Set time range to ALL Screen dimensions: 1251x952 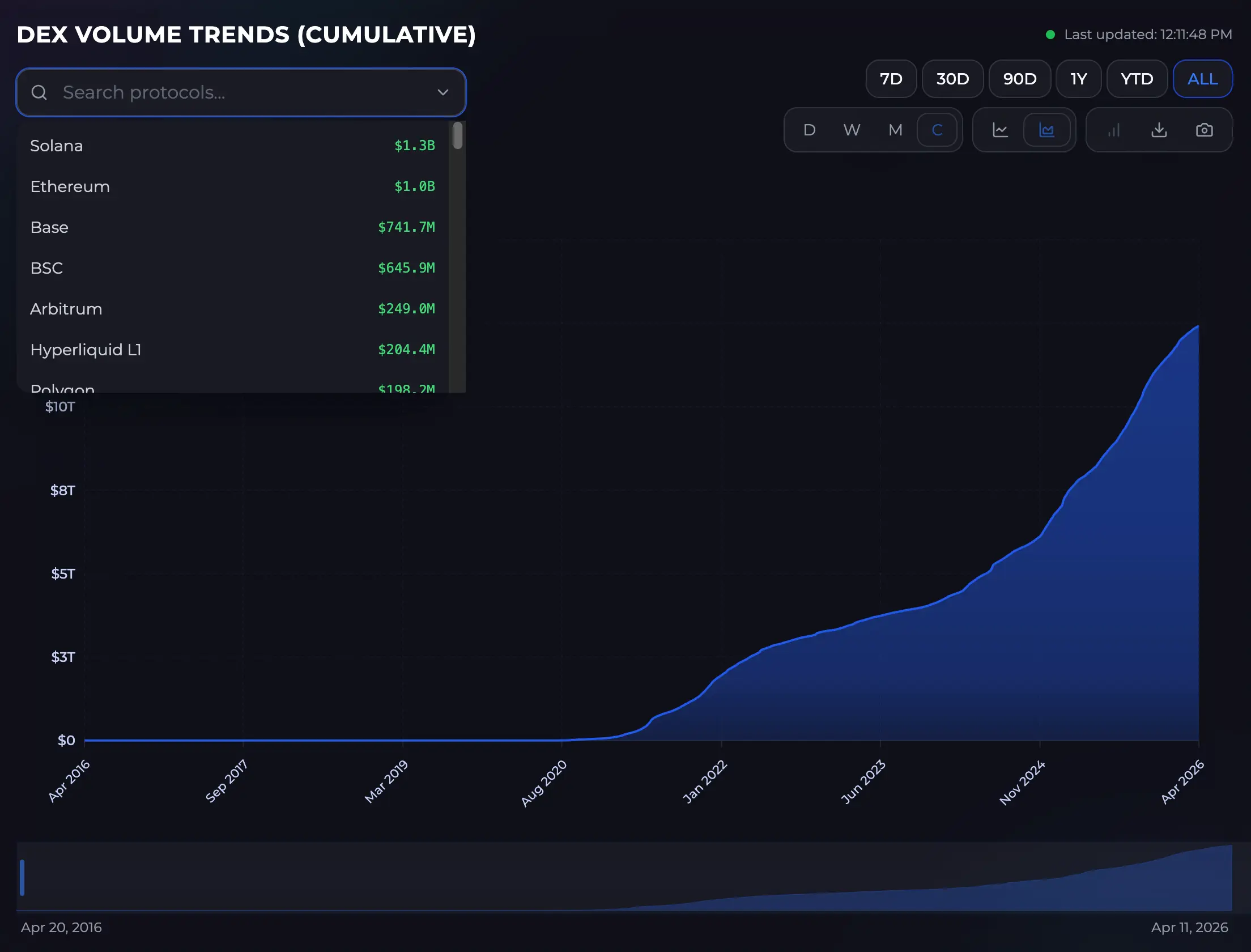click(x=1203, y=79)
